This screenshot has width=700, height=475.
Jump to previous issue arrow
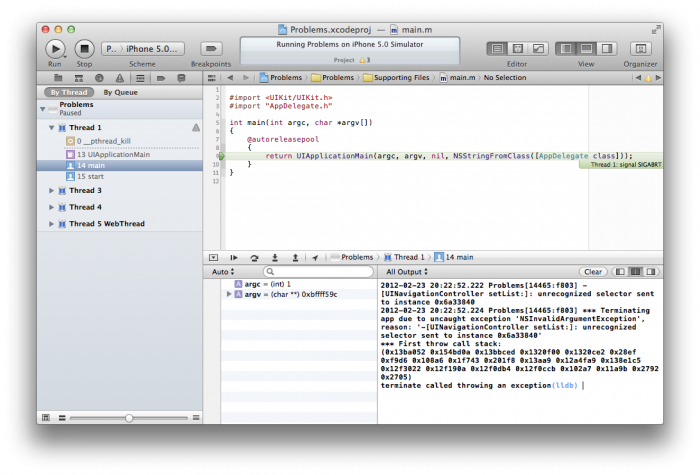pyautogui.click(x=638, y=78)
